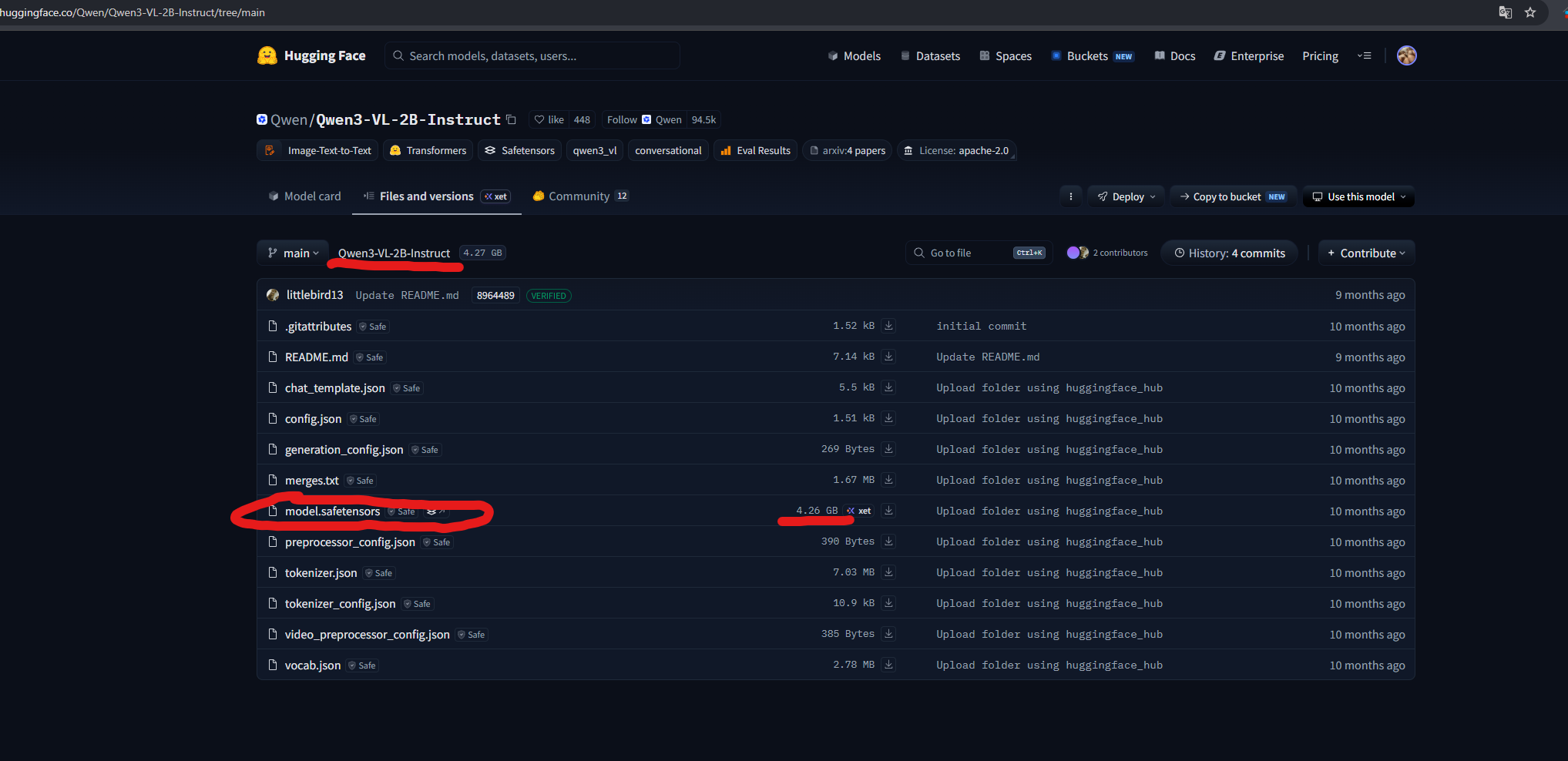
Task: Focus the Search models, datasets, users field
Action: click(532, 55)
